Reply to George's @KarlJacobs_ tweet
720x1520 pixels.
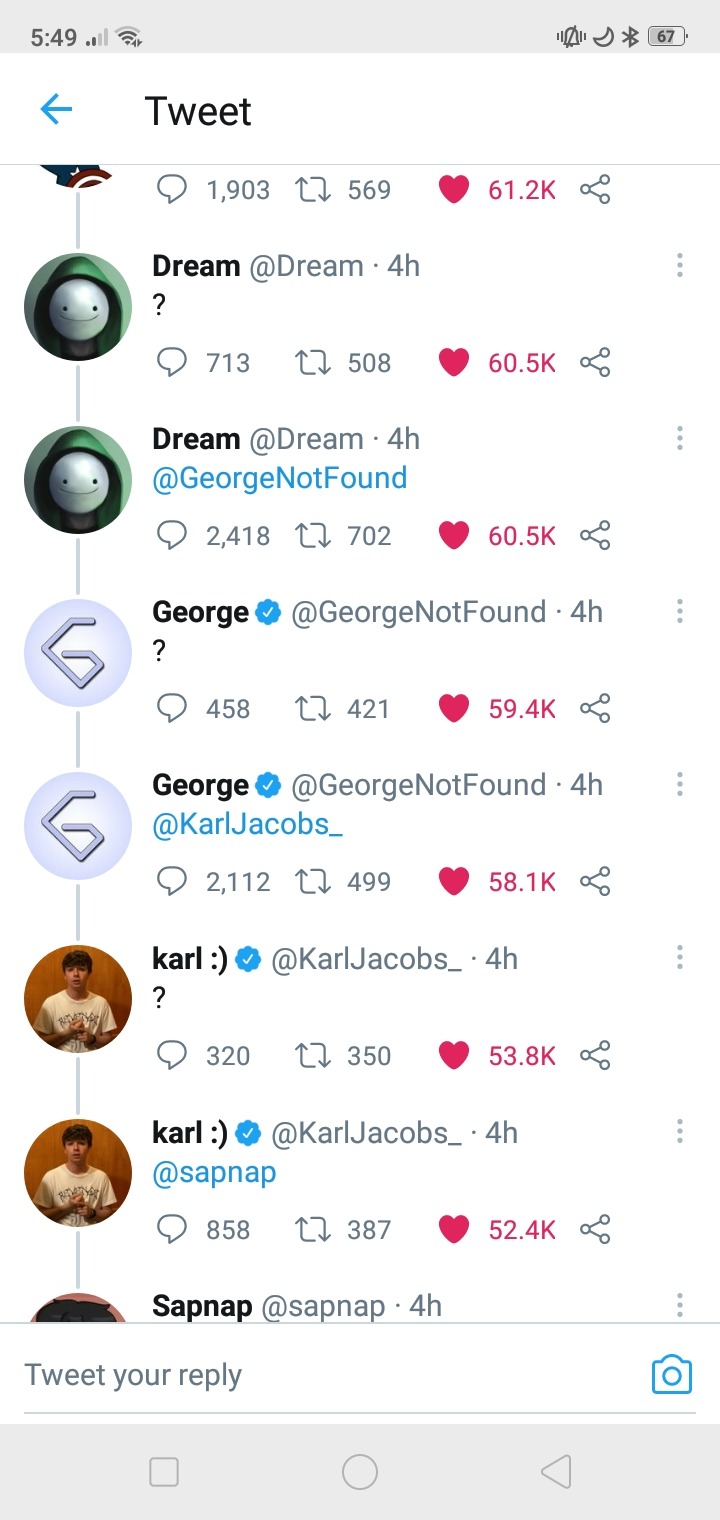pyautogui.click(x=173, y=882)
